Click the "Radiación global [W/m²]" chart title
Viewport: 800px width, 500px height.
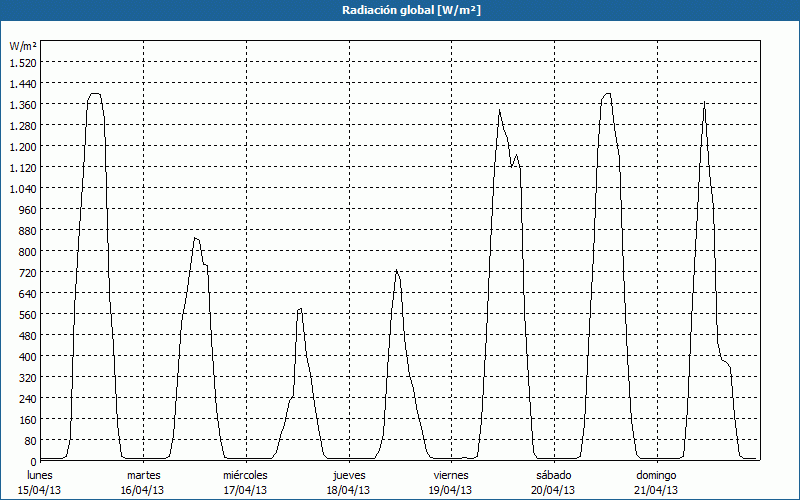(400, 10)
